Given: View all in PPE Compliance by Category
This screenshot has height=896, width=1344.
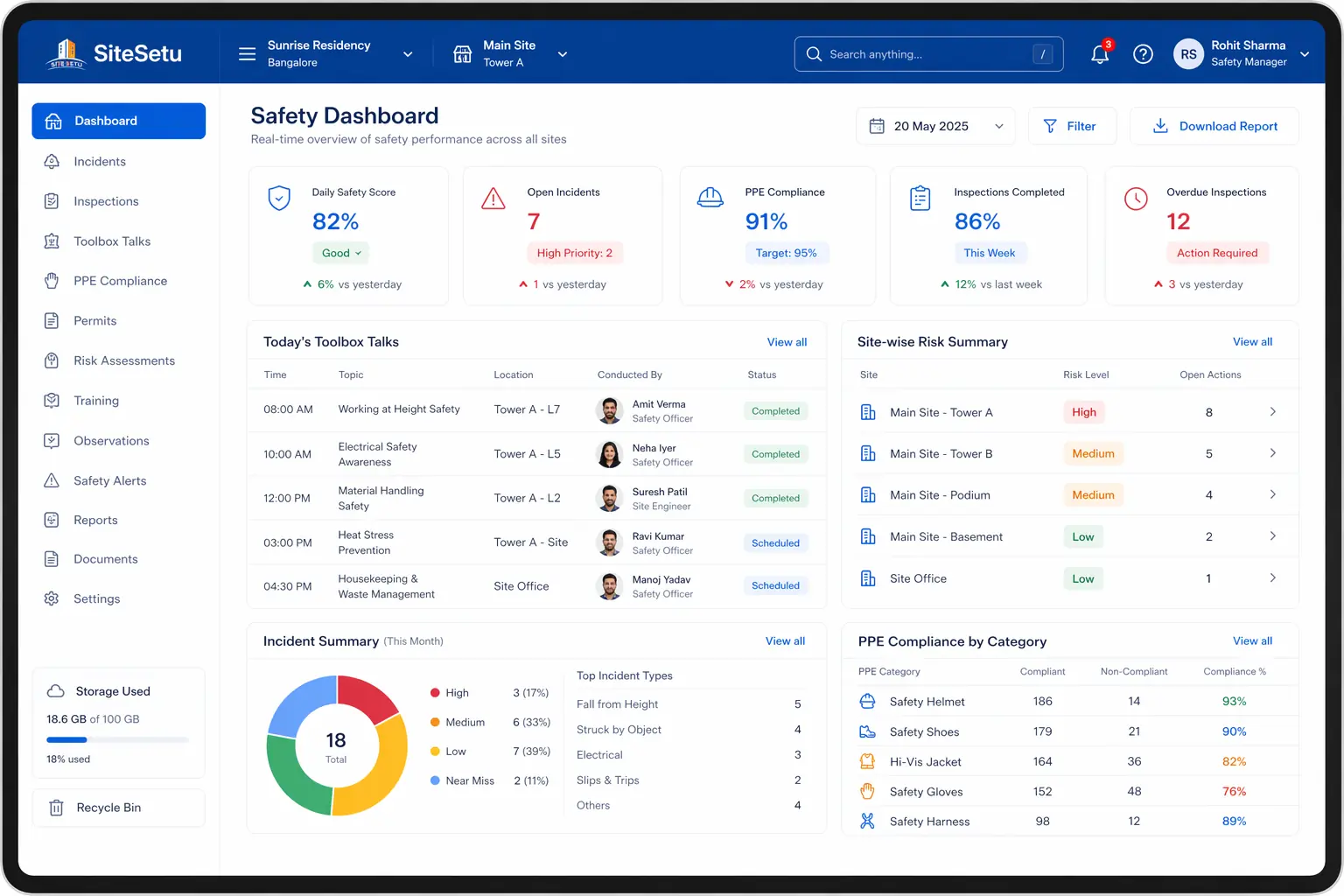Looking at the screenshot, I should (x=1252, y=641).
